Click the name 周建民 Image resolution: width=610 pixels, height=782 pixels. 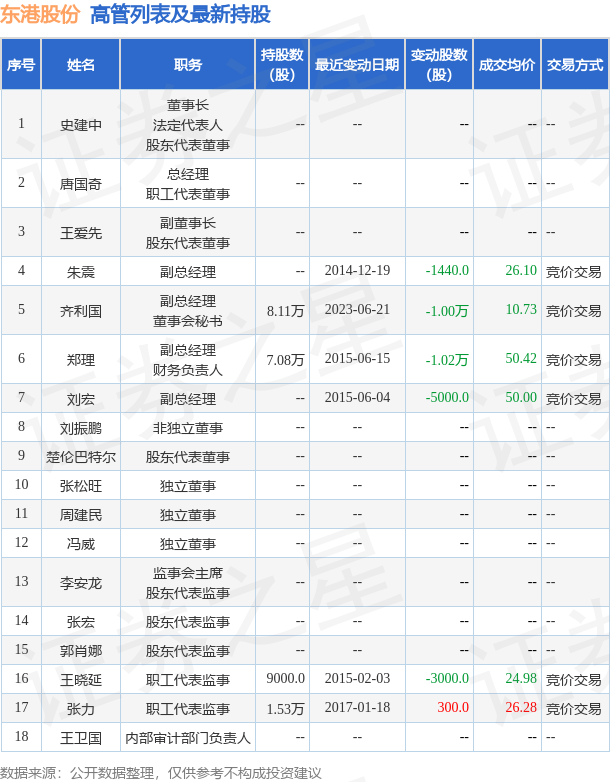coord(81,515)
